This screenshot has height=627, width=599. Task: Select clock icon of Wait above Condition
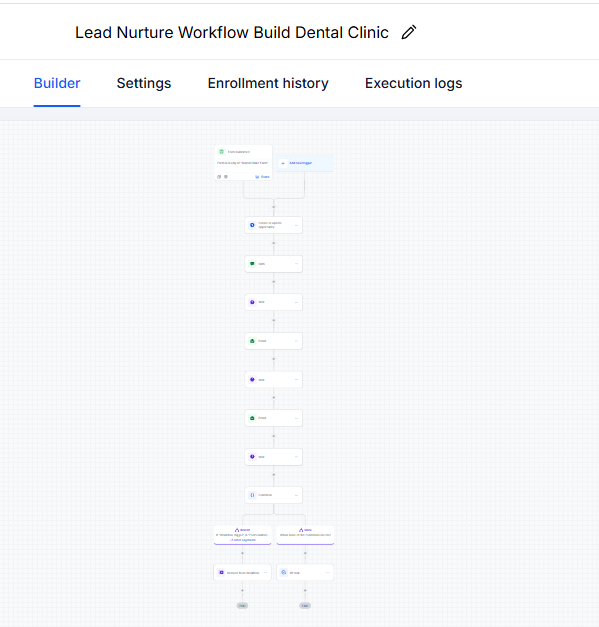252,457
